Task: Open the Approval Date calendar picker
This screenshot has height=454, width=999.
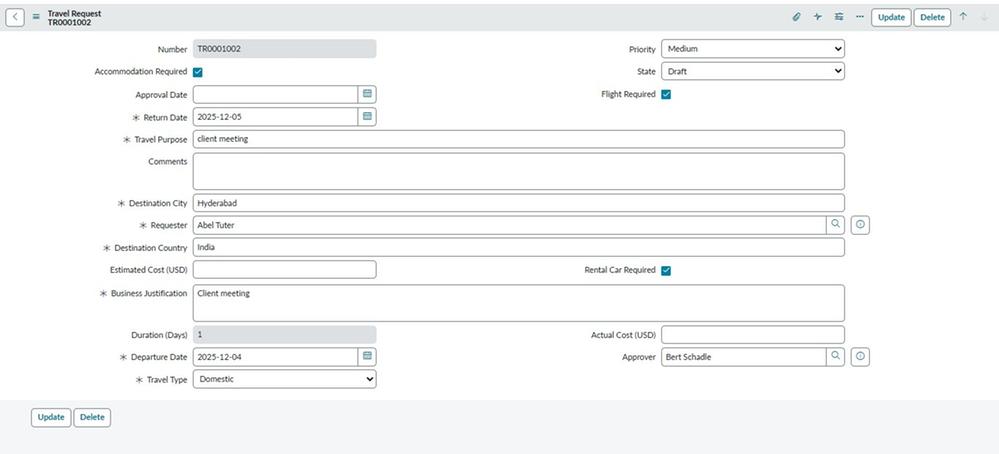Action: click(x=367, y=94)
